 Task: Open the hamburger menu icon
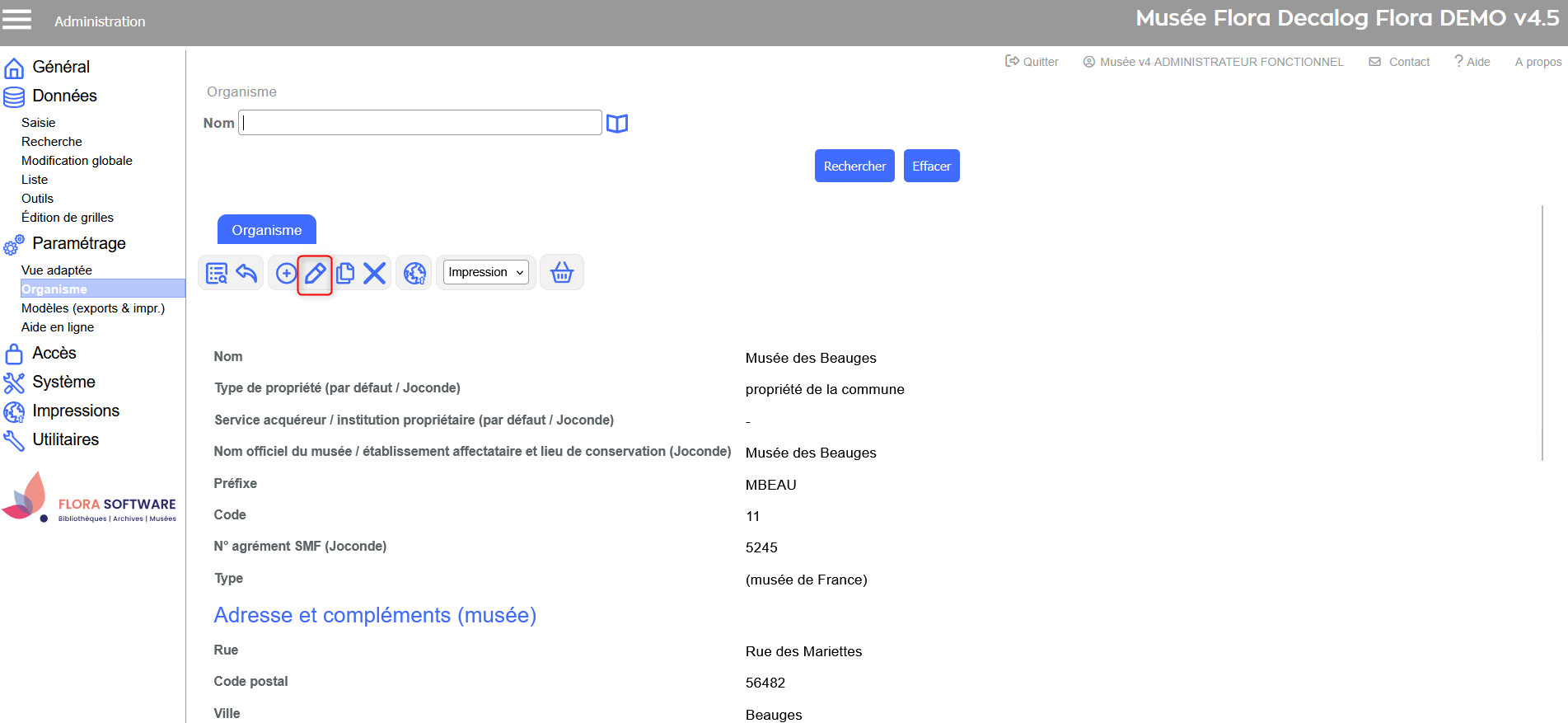pos(17,20)
